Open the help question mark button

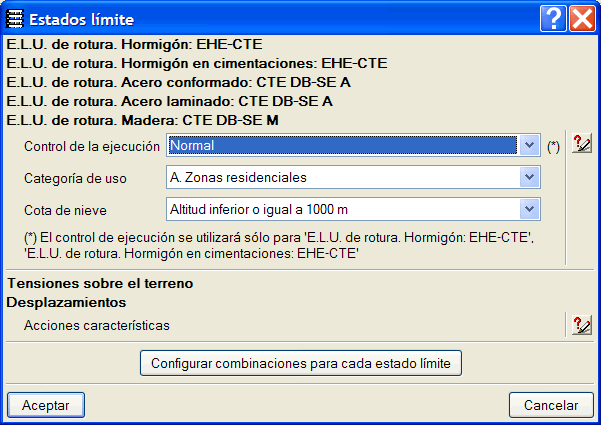tap(553, 18)
